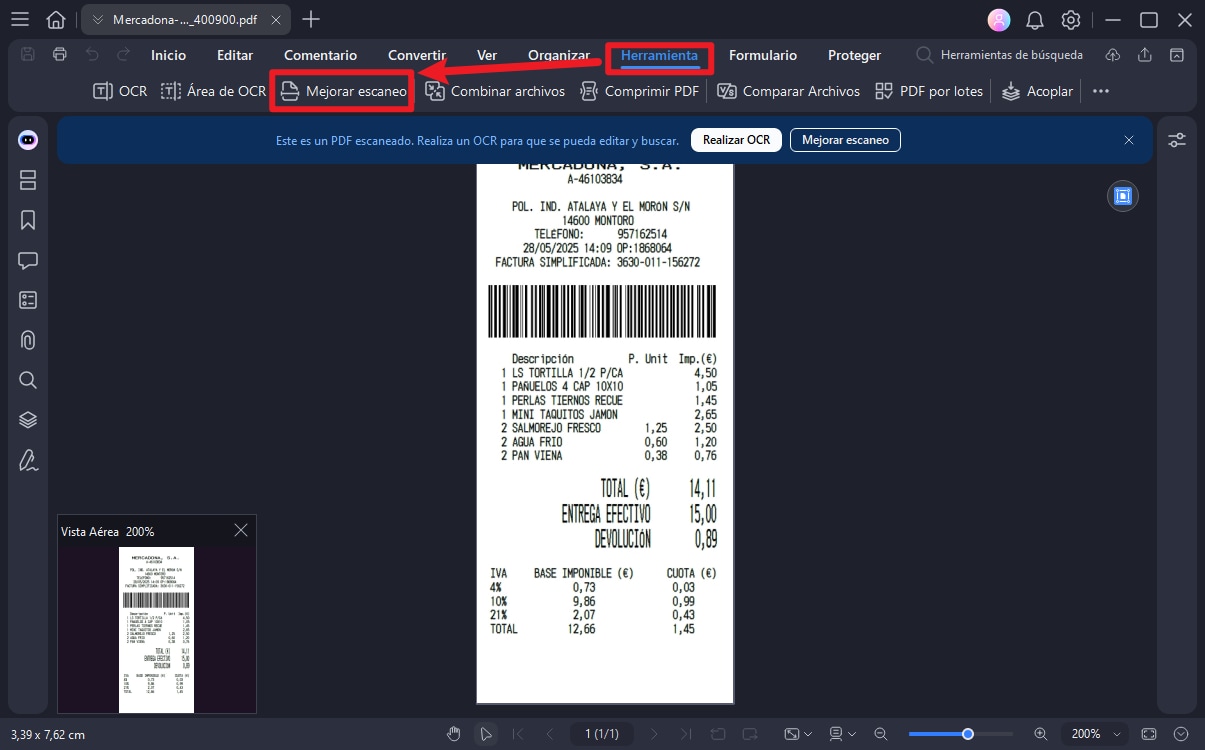Open the Comments panel in the sidebar

pos(27,260)
